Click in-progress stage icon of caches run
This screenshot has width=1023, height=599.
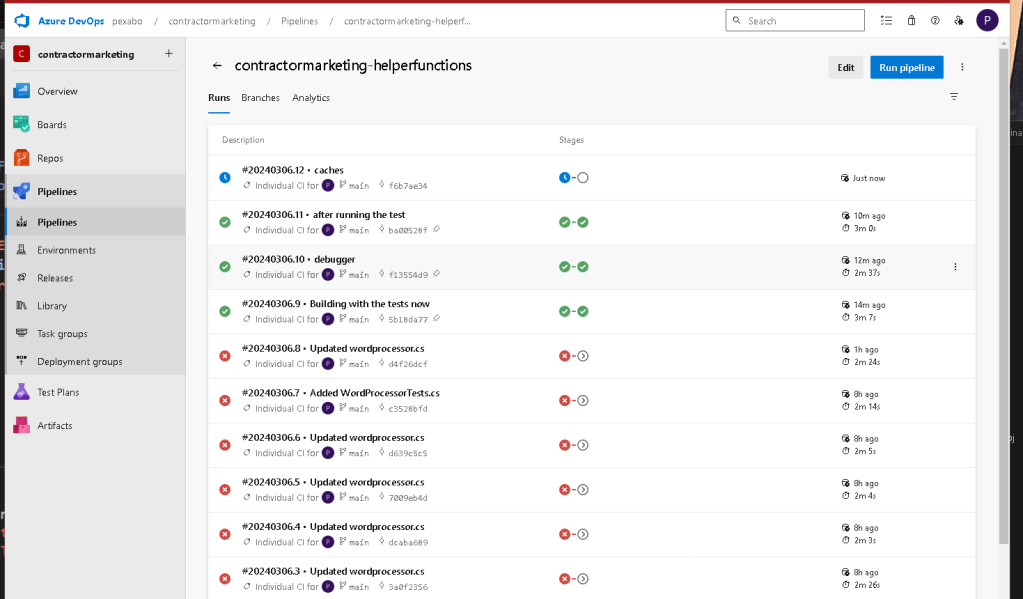click(564, 177)
